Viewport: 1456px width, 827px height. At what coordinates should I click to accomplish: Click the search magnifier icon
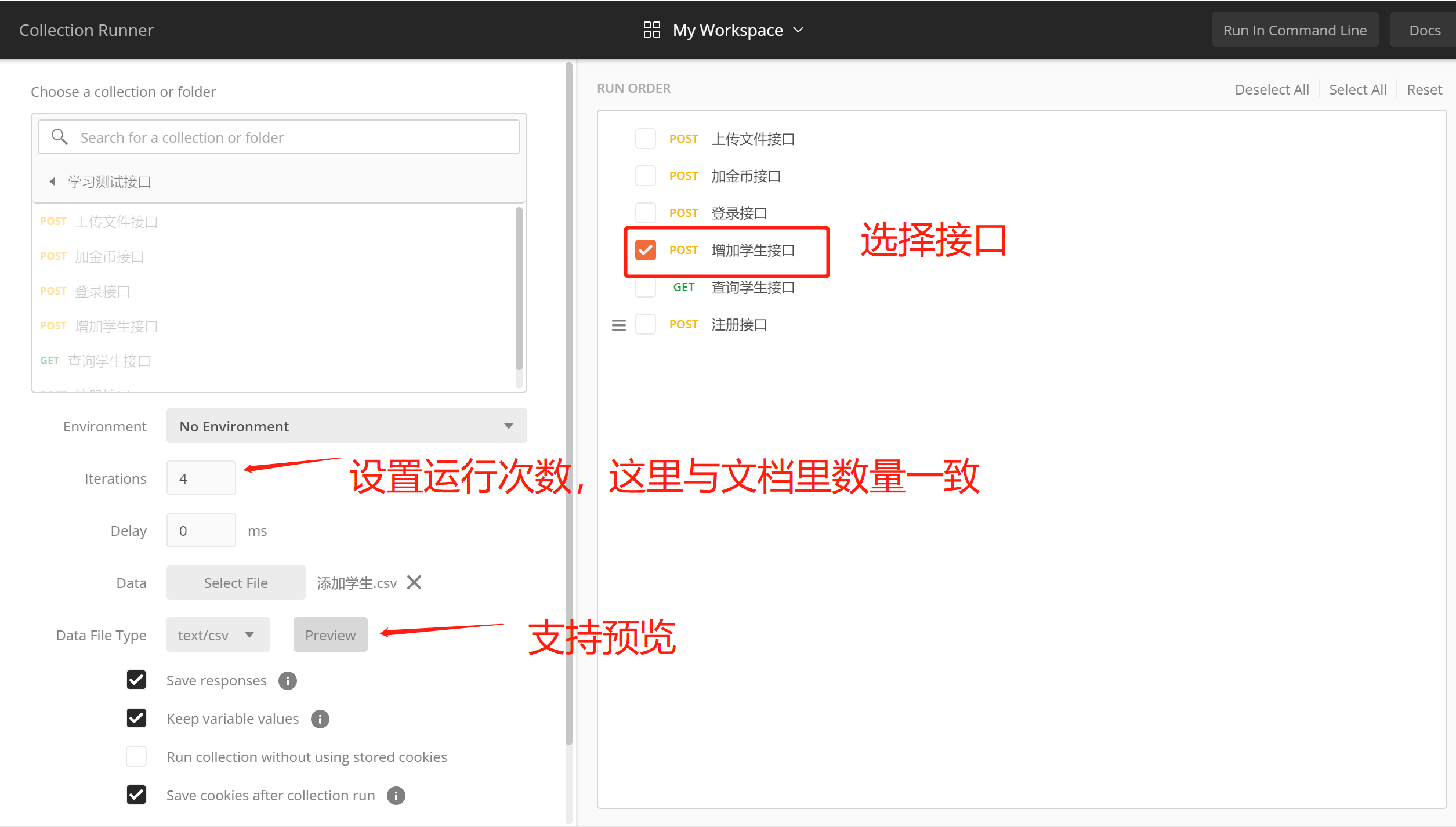[x=59, y=137]
